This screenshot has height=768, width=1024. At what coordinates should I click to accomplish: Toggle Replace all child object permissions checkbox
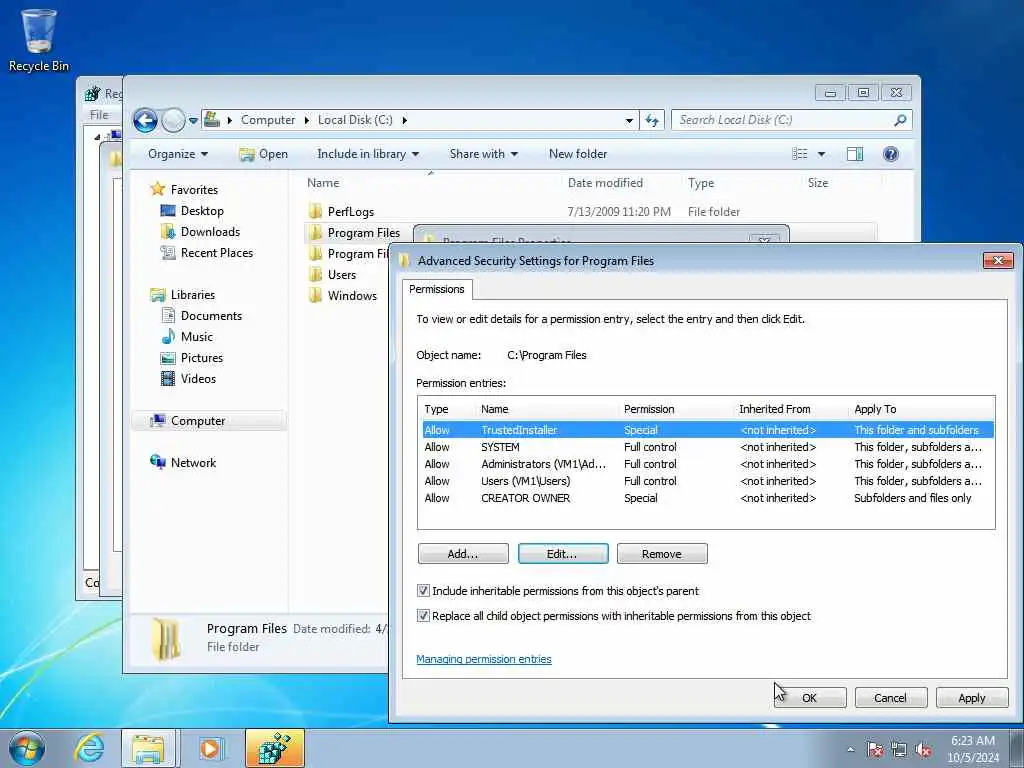pos(423,616)
